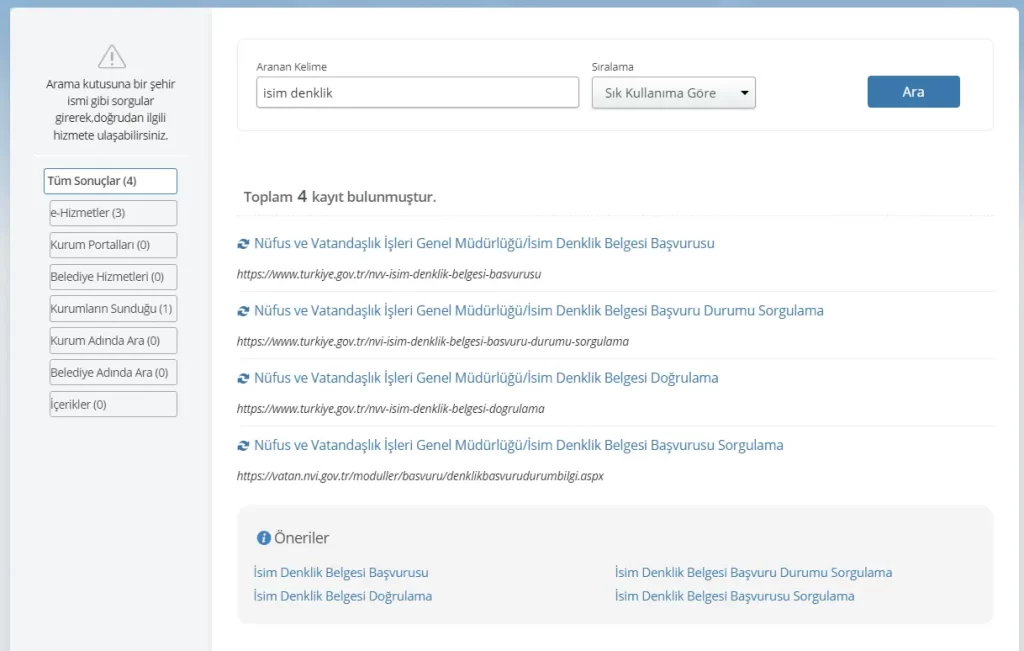Click the refresh icon beside İsim Denklik Belgesi Başvurusu result

243,244
